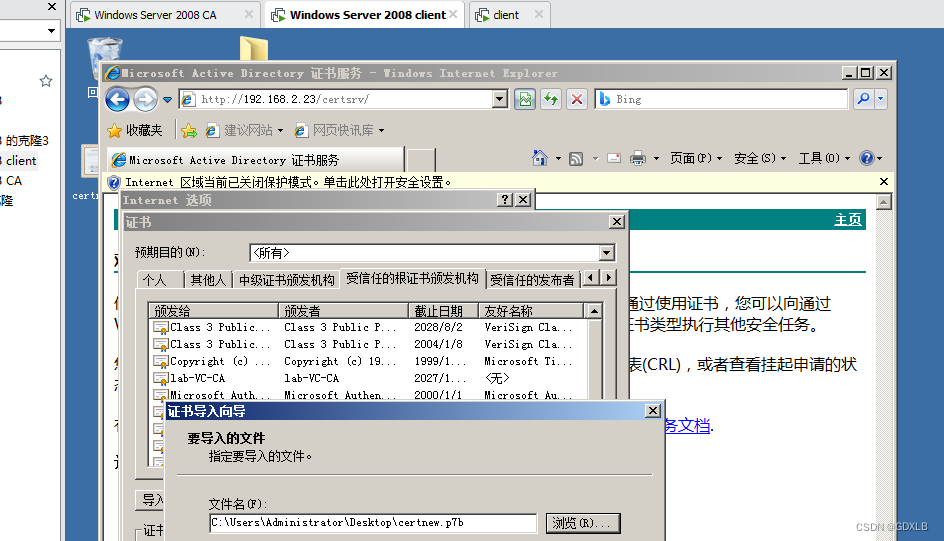Select the lab-VC-CA certificate row
Image resolution: width=944 pixels, height=541 pixels.
tap(367, 378)
